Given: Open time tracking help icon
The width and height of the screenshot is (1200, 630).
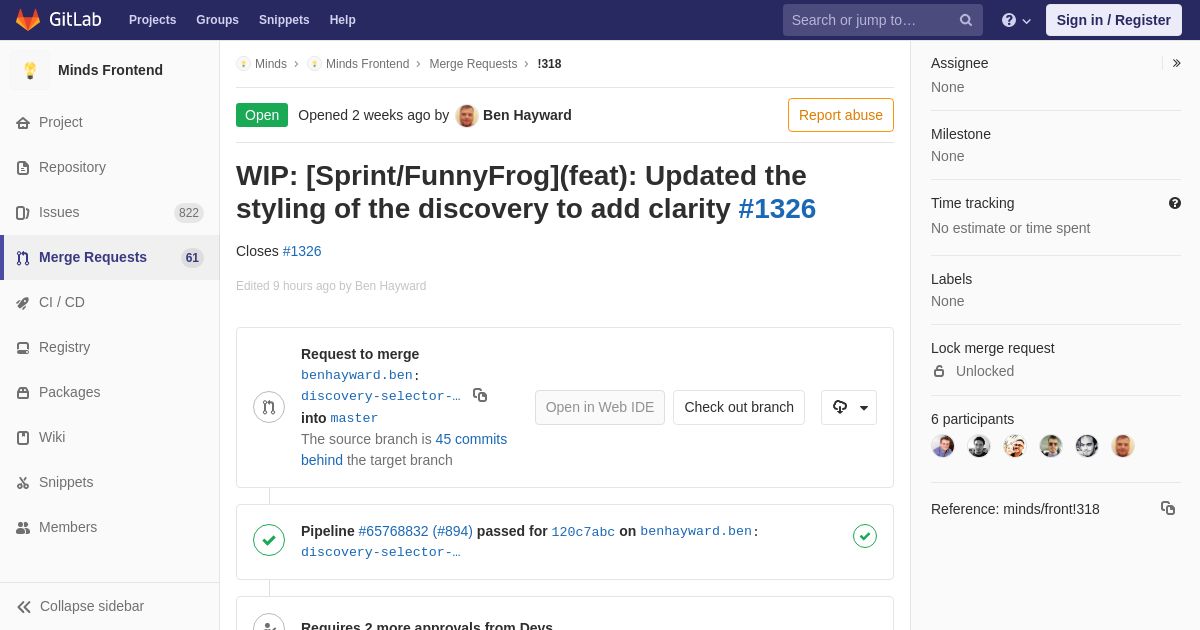Looking at the screenshot, I should point(1174,203).
